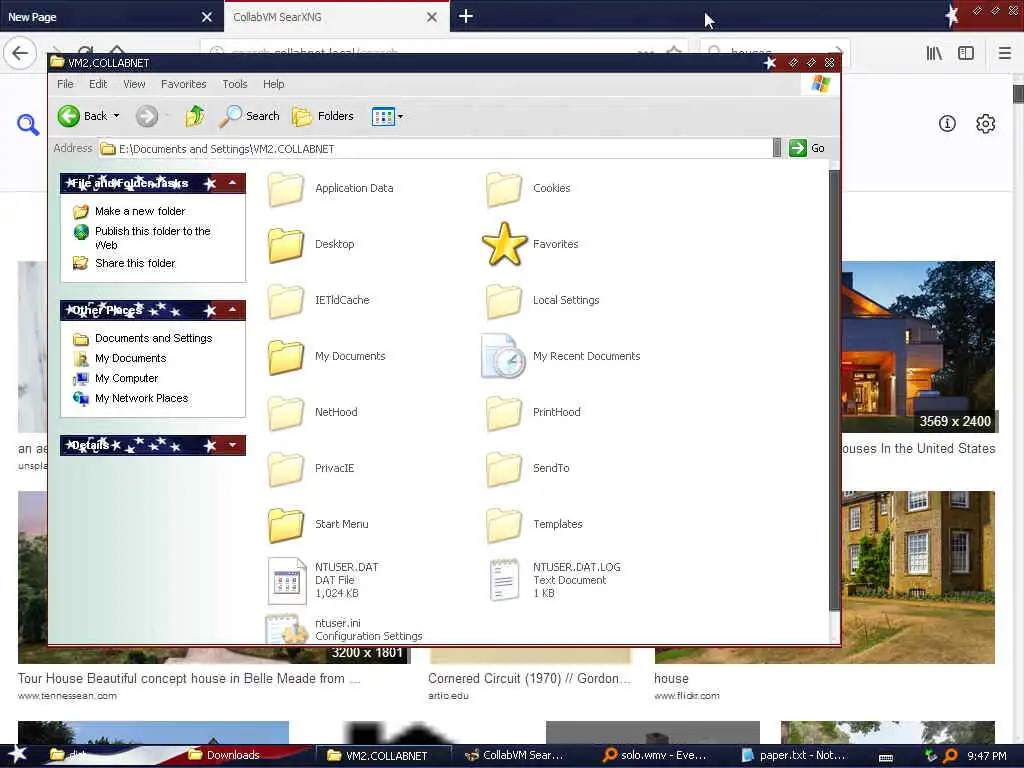Select the Local Settings folder icon
Viewport: 1024px width, 768px height.
point(504,301)
